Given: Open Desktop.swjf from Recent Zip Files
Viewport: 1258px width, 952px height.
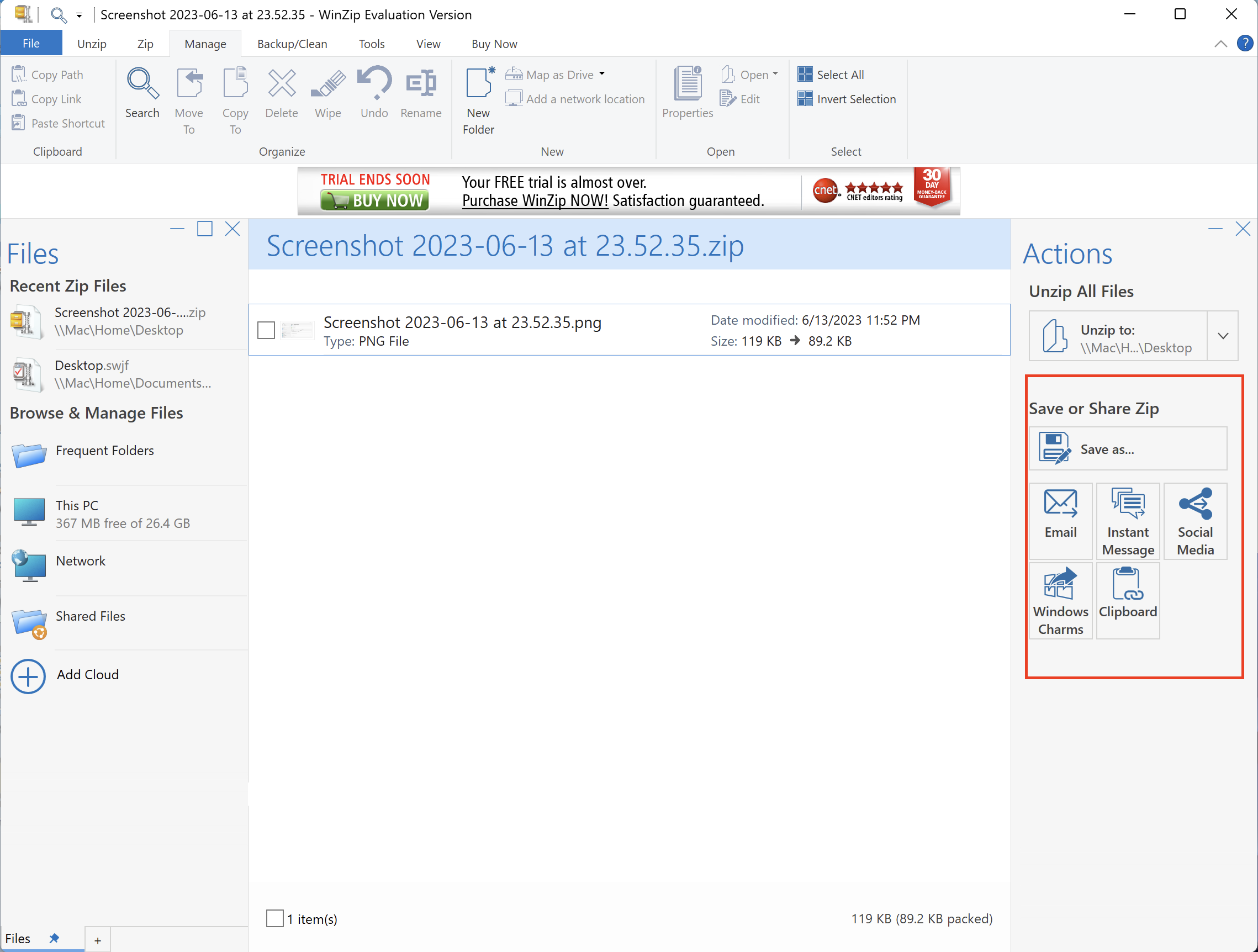Looking at the screenshot, I should click(92, 374).
